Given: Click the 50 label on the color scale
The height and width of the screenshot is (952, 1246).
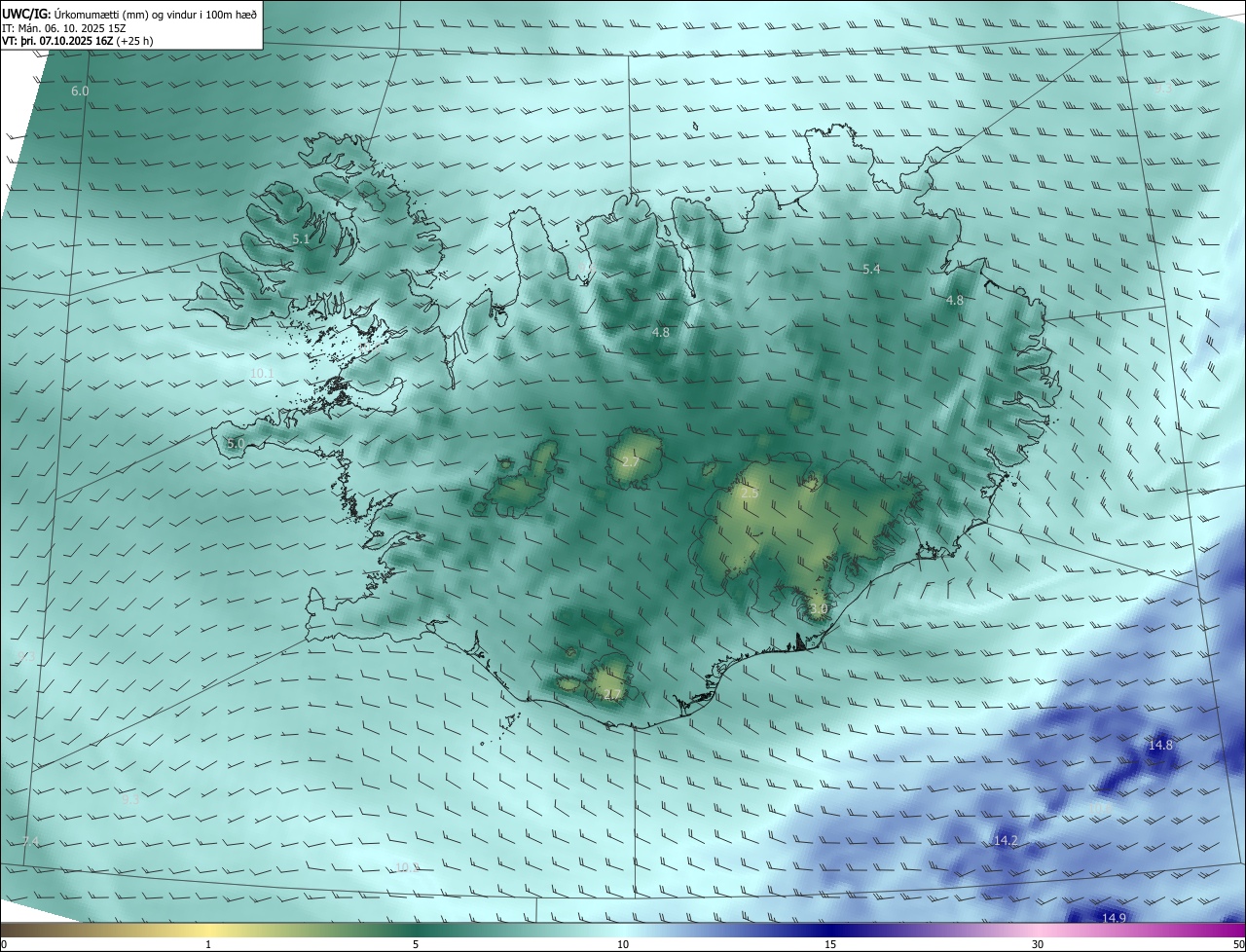Looking at the screenshot, I should pos(1238,944).
